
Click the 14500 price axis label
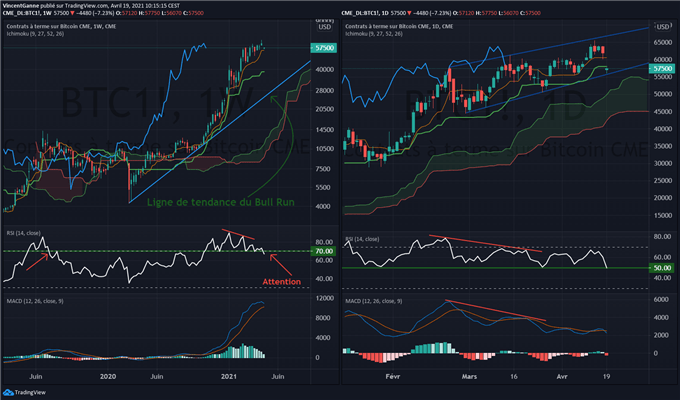(x=325, y=130)
